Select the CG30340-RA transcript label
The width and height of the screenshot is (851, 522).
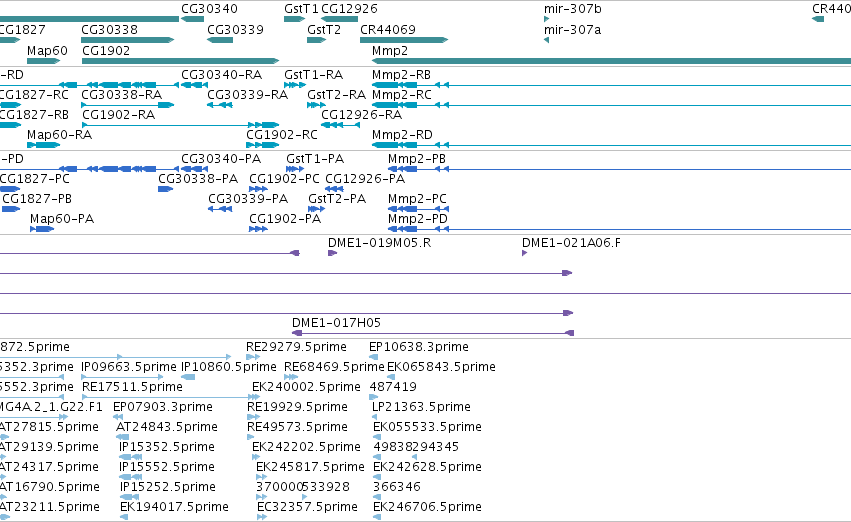coord(221,75)
